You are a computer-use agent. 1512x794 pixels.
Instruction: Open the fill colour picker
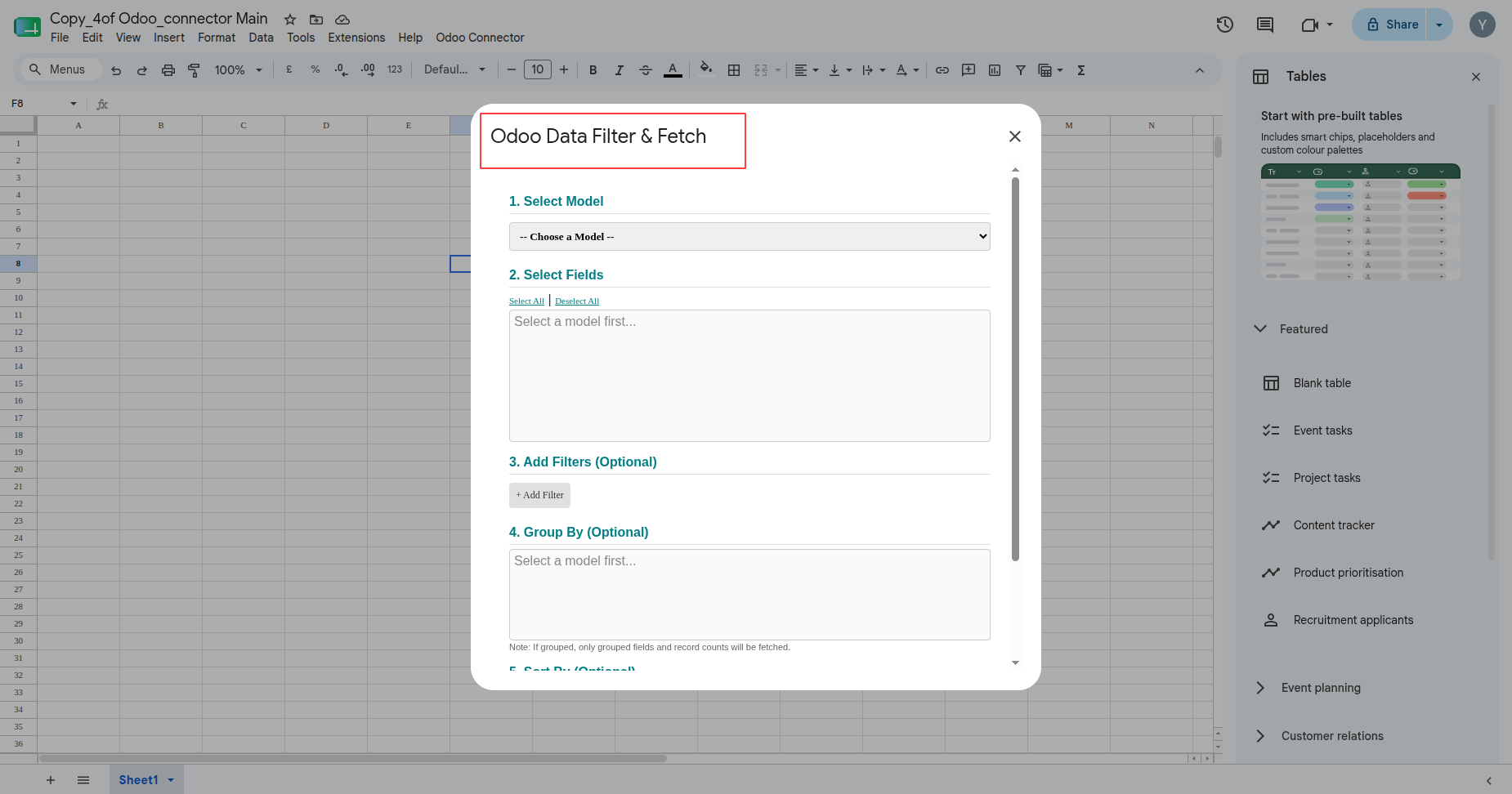(706, 69)
